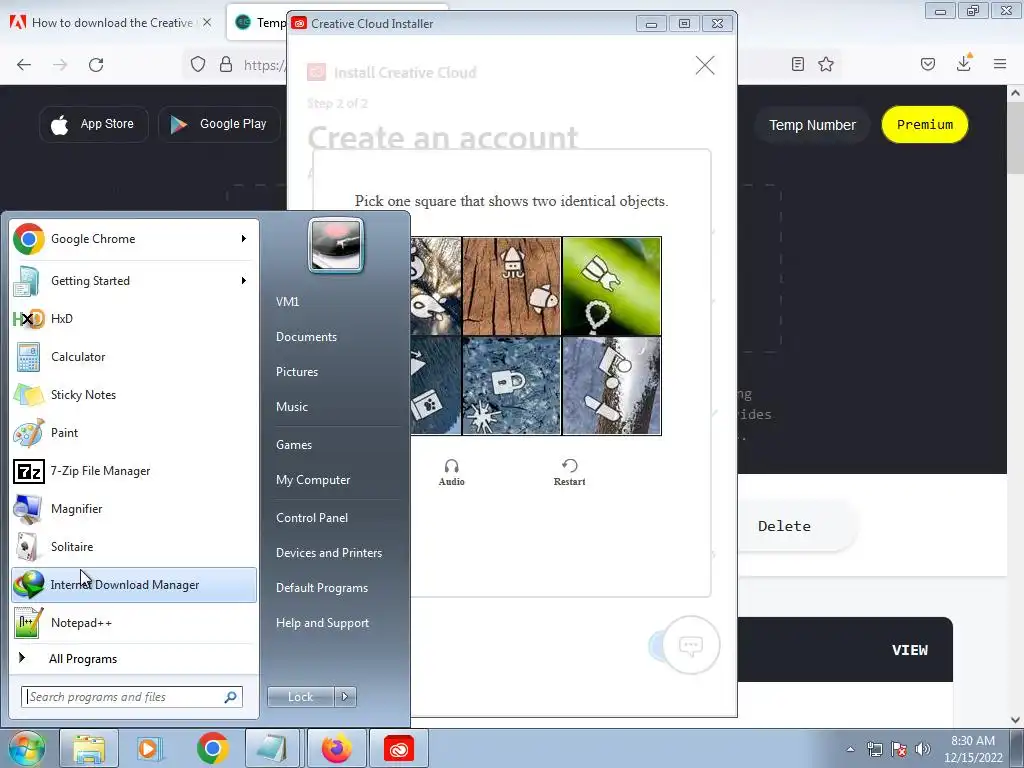Open the chat bubble in installer
1024x768 pixels.
click(691, 645)
